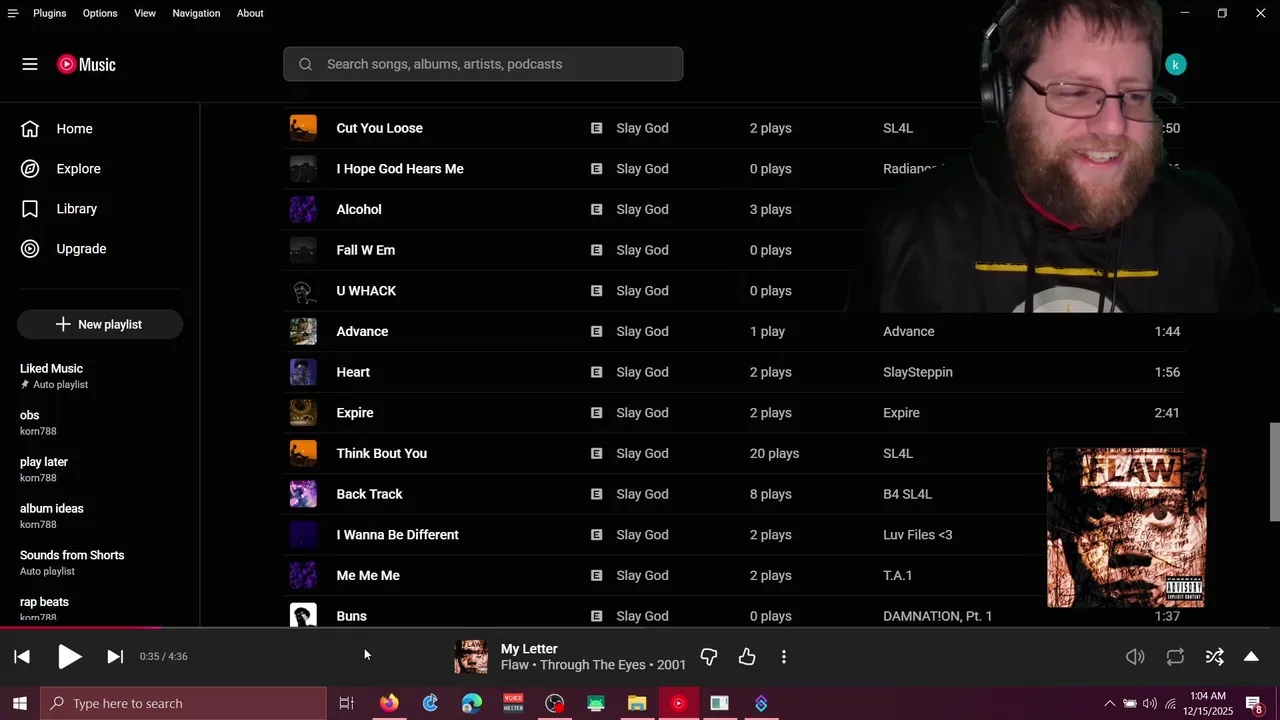Screen dimensions: 1280x720
Task: Launch Firefox from the taskbar
Action: click(389, 703)
